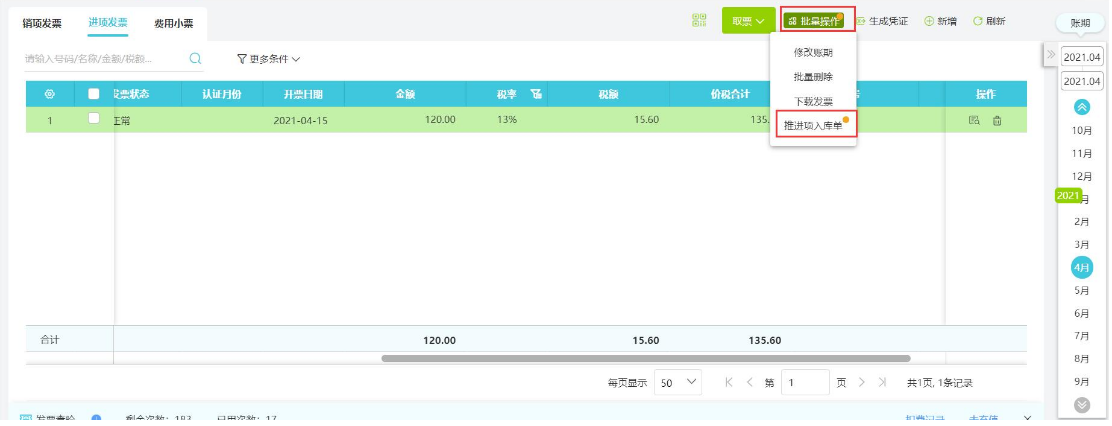Select 9月 in the period list

click(1082, 381)
